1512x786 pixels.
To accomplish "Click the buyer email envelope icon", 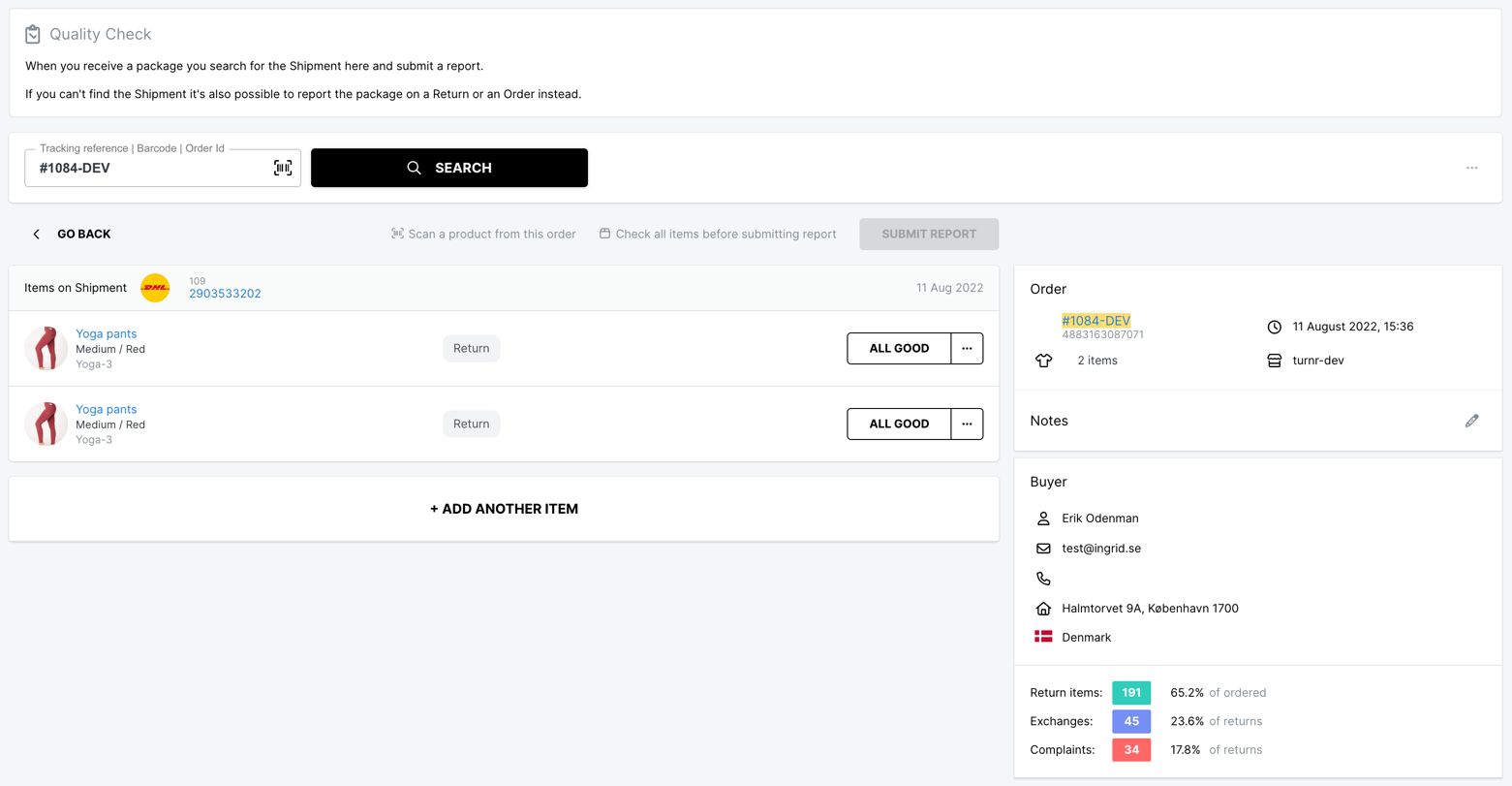I will click(x=1043, y=549).
